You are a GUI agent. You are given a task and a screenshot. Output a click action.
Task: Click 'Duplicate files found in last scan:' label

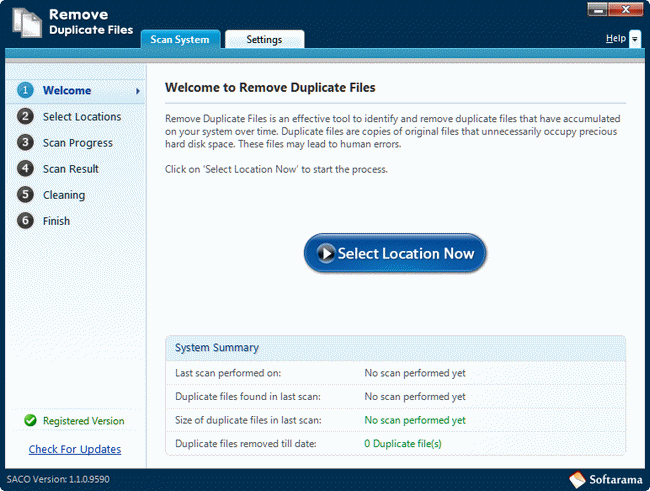point(248,396)
